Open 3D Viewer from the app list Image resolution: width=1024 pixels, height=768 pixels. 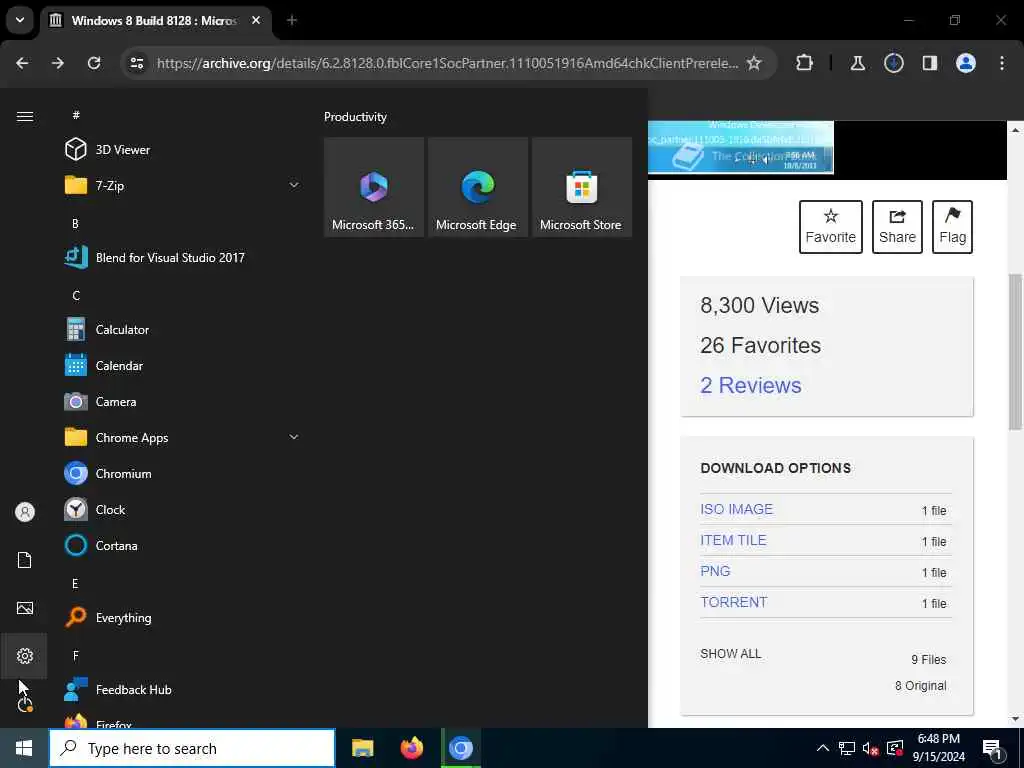[181, 150]
